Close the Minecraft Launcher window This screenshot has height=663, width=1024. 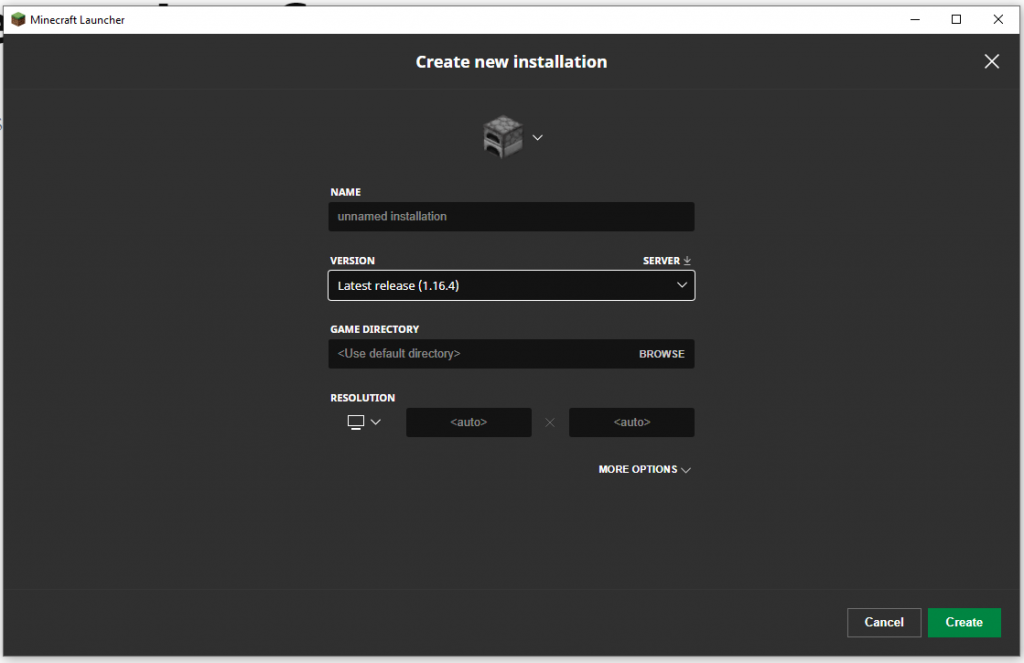(x=998, y=19)
